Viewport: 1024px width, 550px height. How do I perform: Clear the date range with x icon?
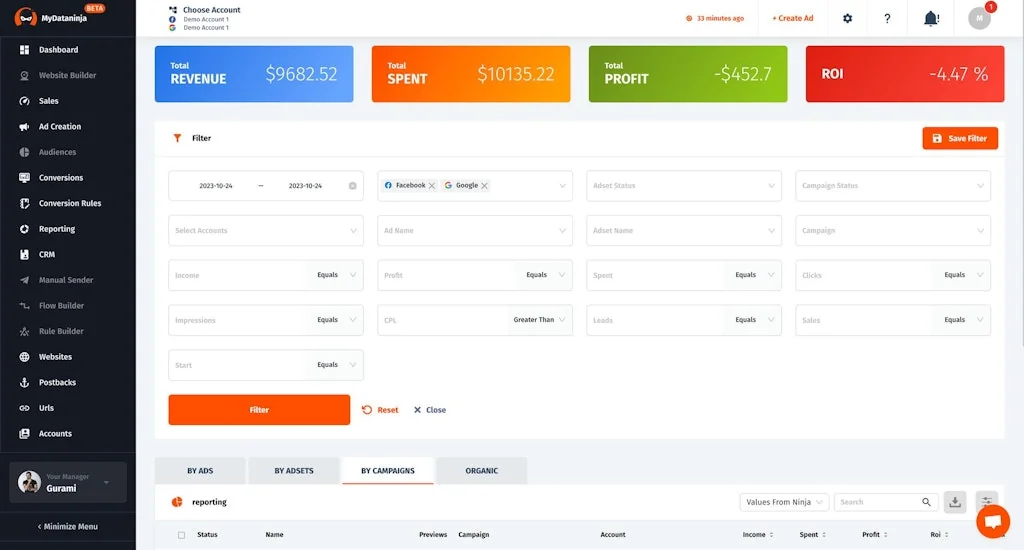[x=353, y=186]
